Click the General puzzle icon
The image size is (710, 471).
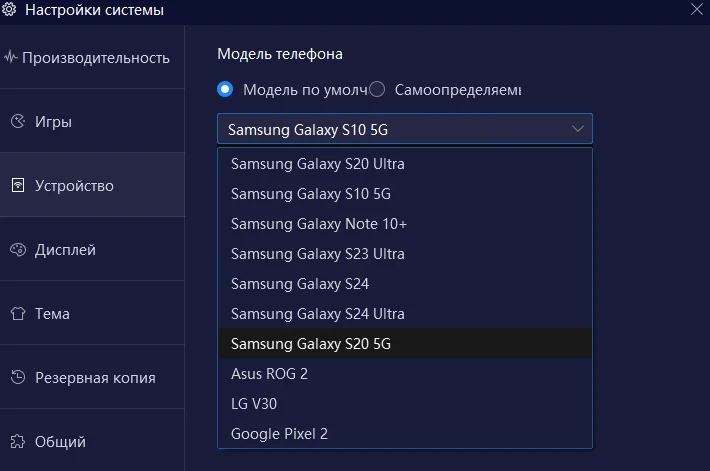click(x=18, y=441)
